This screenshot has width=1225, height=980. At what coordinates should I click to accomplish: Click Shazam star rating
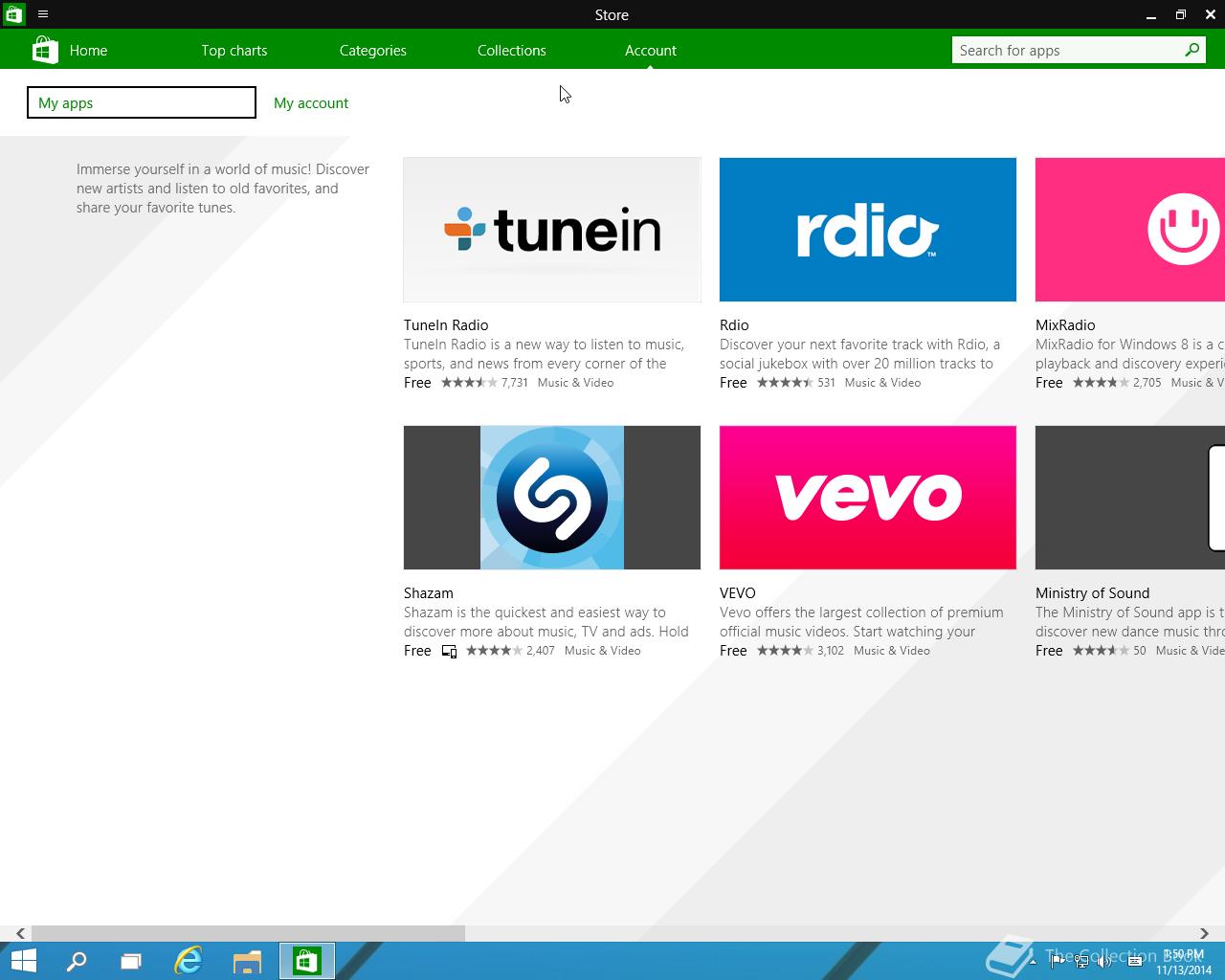point(494,651)
